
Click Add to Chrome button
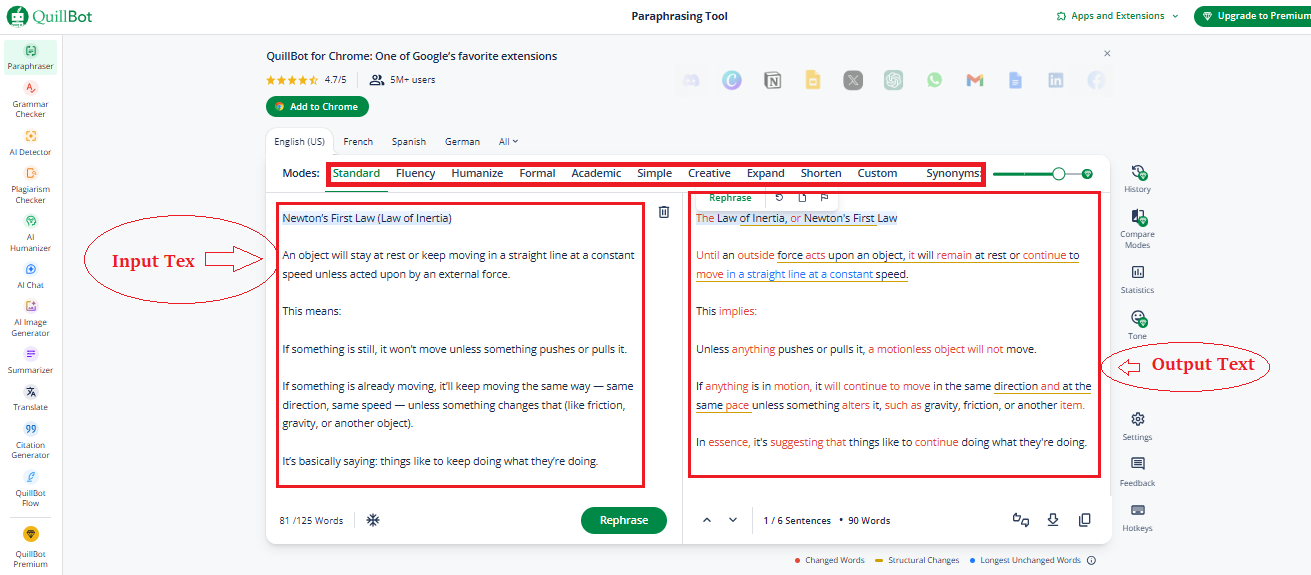coord(318,107)
